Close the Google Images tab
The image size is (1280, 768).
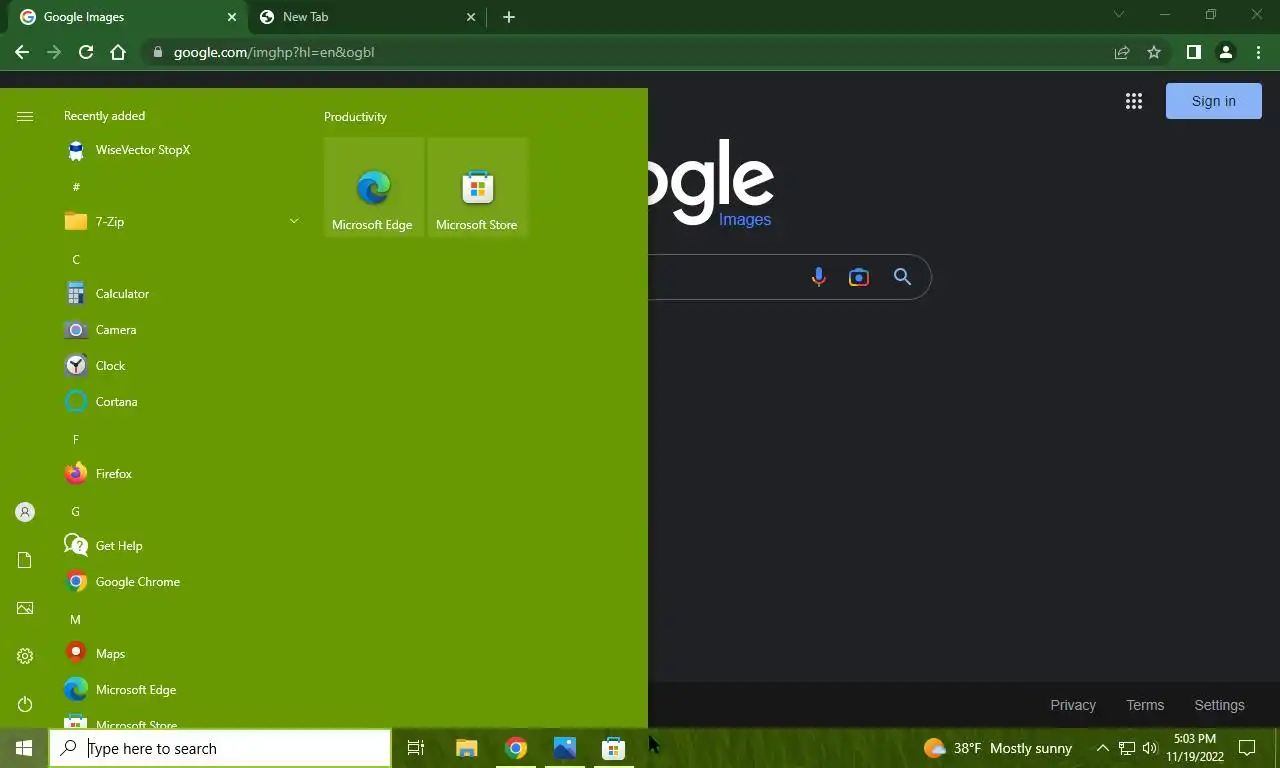click(x=232, y=17)
